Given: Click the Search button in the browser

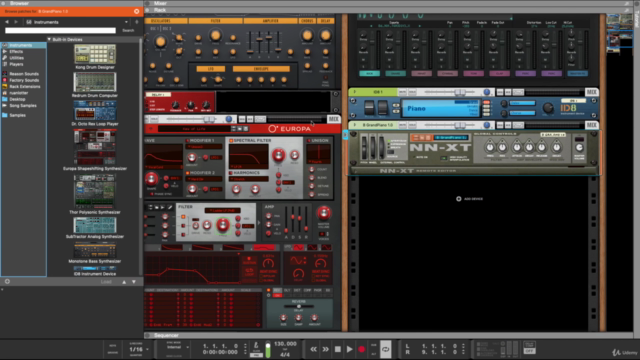Looking at the screenshot, I should [x=128, y=31].
